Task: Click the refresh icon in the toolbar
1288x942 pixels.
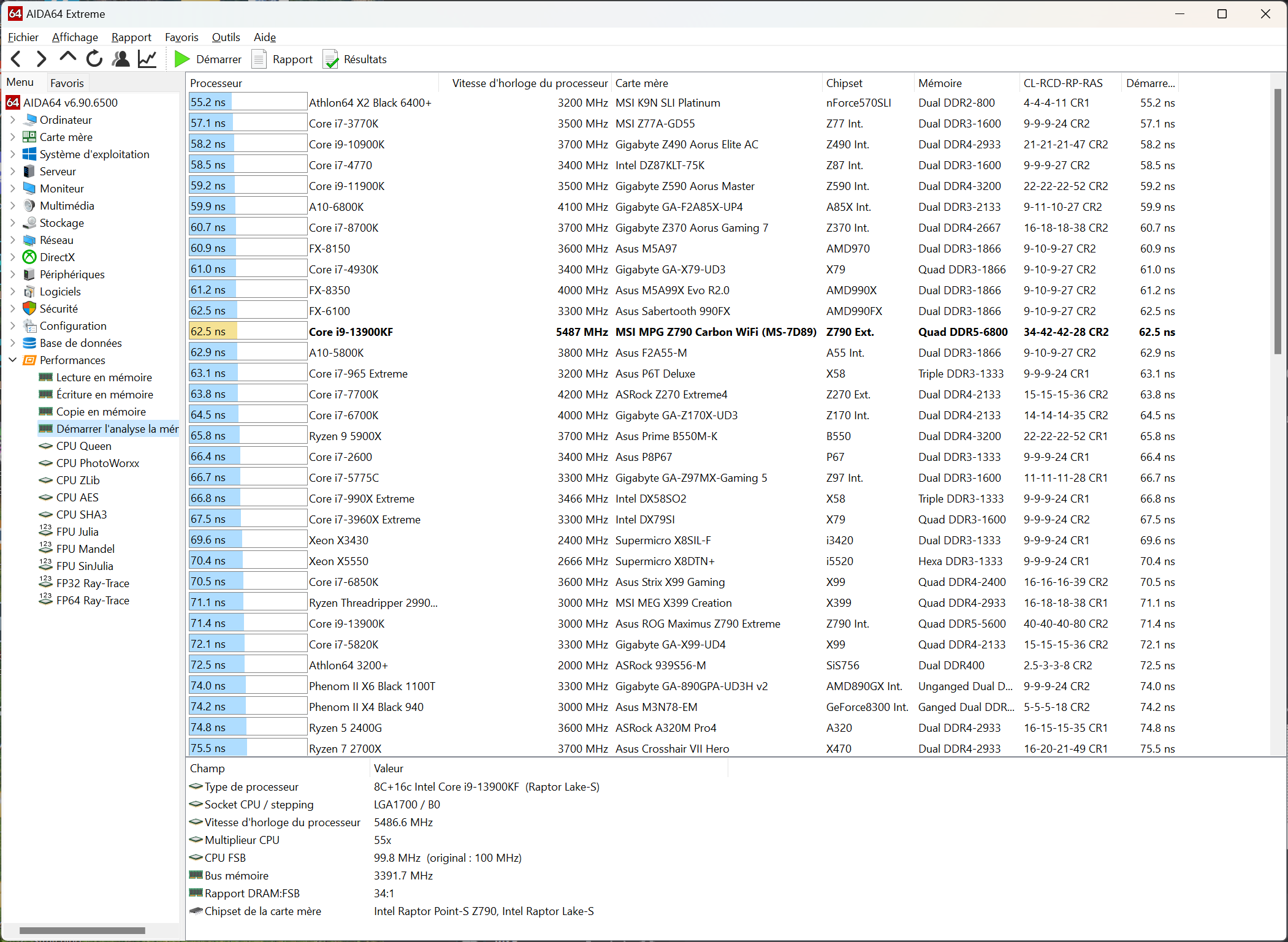Action: pos(94,59)
